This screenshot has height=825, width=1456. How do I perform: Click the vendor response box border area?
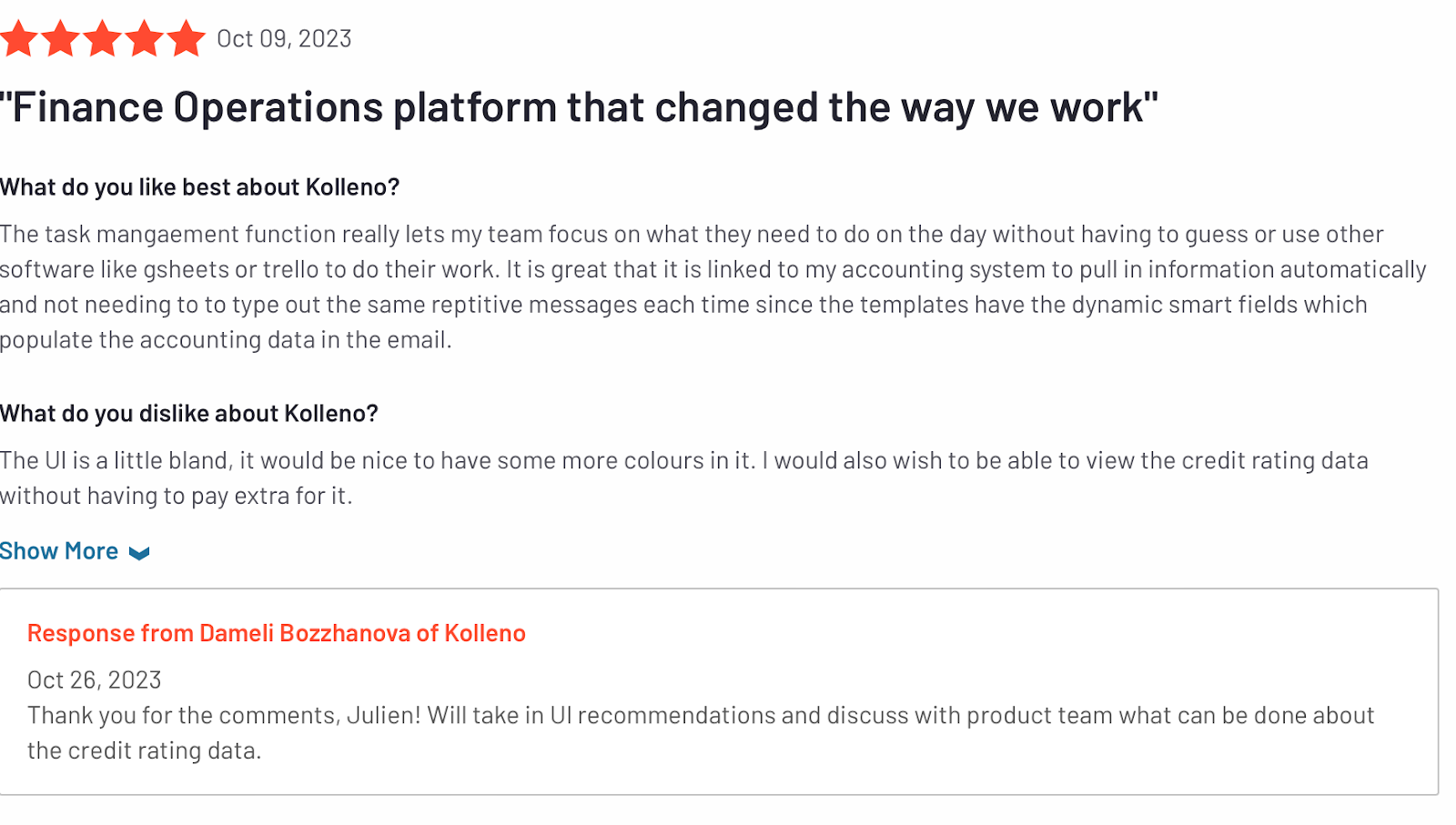point(719,692)
